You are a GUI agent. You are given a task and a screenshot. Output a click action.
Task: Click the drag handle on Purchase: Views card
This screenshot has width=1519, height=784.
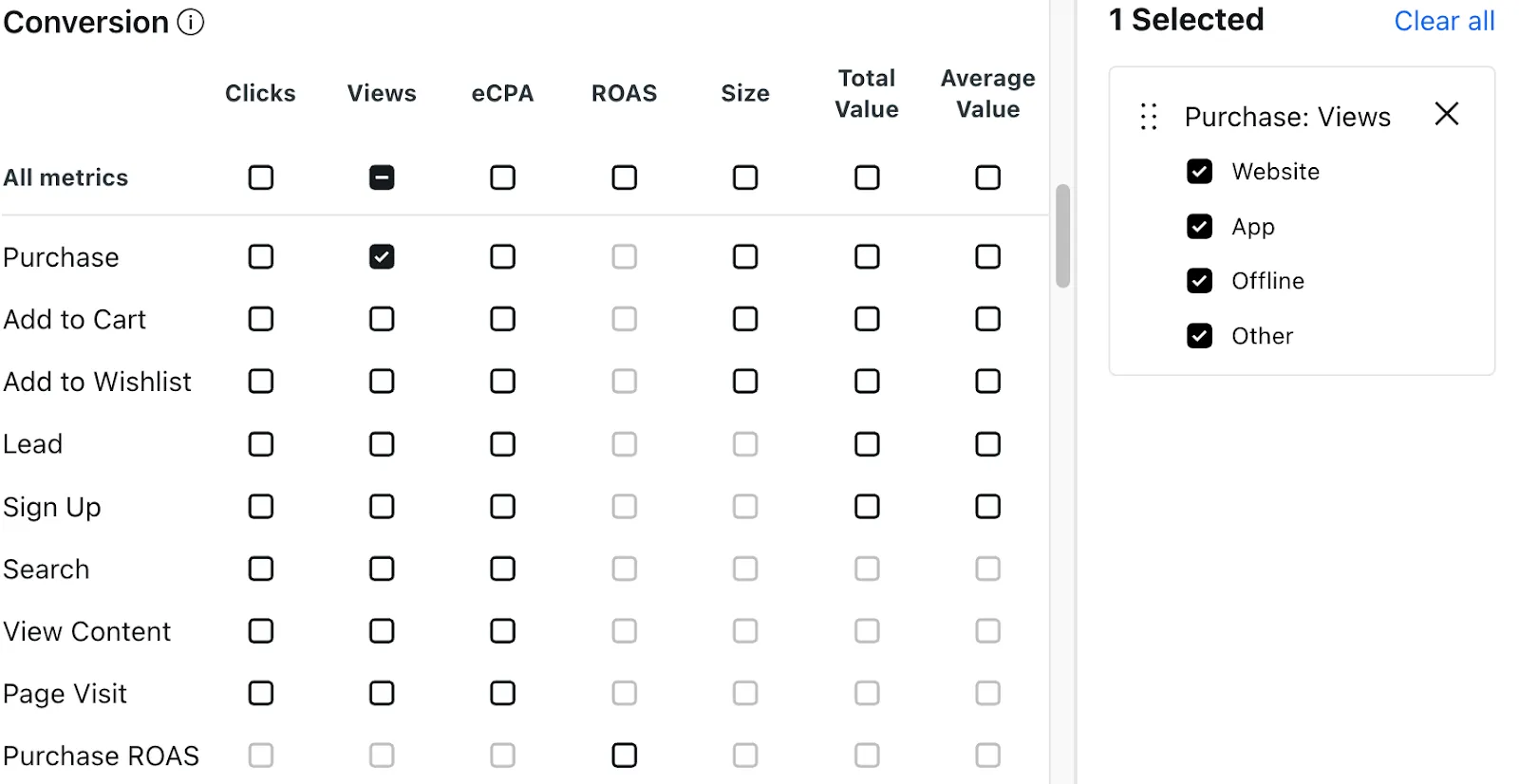(x=1148, y=116)
